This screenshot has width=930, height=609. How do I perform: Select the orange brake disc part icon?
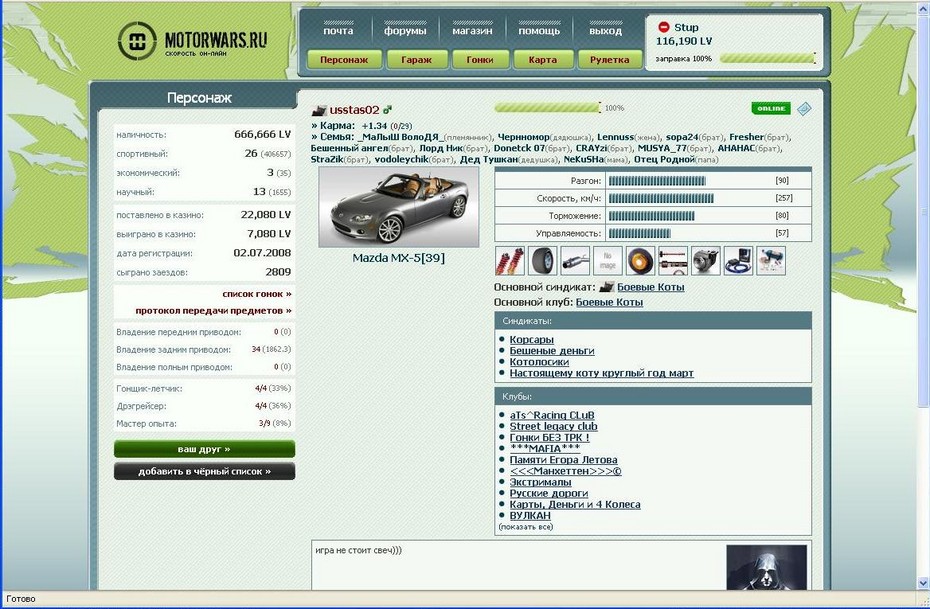coord(641,261)
